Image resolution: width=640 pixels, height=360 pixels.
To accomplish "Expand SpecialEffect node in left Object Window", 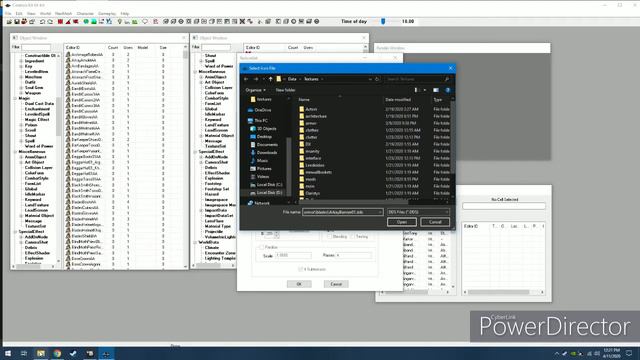I will click(16, 232).
